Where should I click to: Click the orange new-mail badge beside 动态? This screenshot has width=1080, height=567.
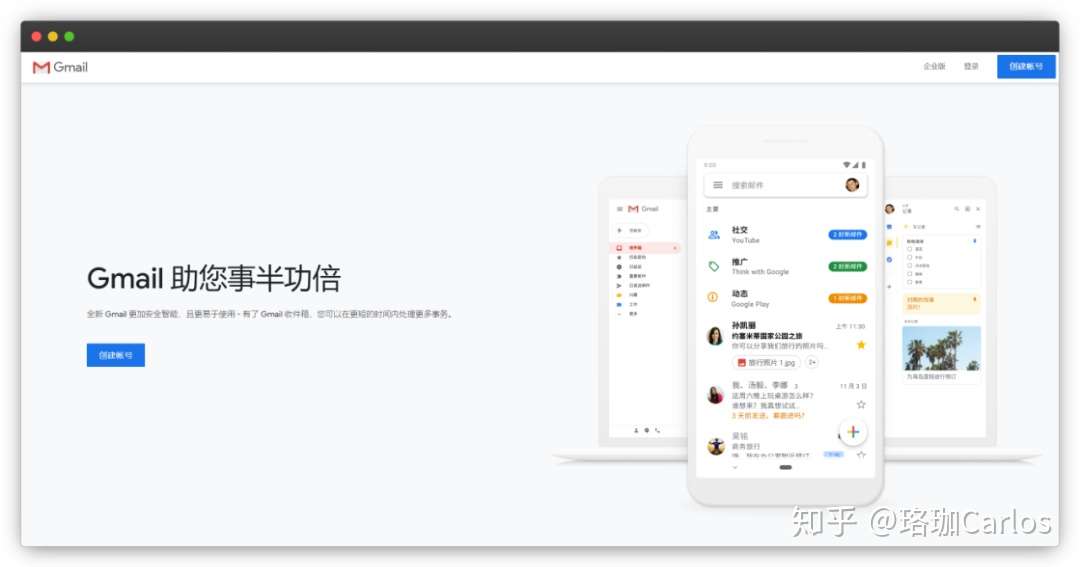tap(847, 298)
